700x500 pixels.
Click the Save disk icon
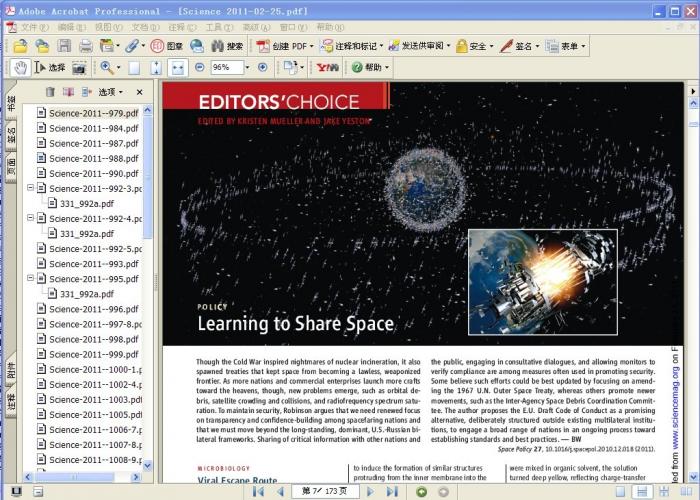click(x=63, y=46)
